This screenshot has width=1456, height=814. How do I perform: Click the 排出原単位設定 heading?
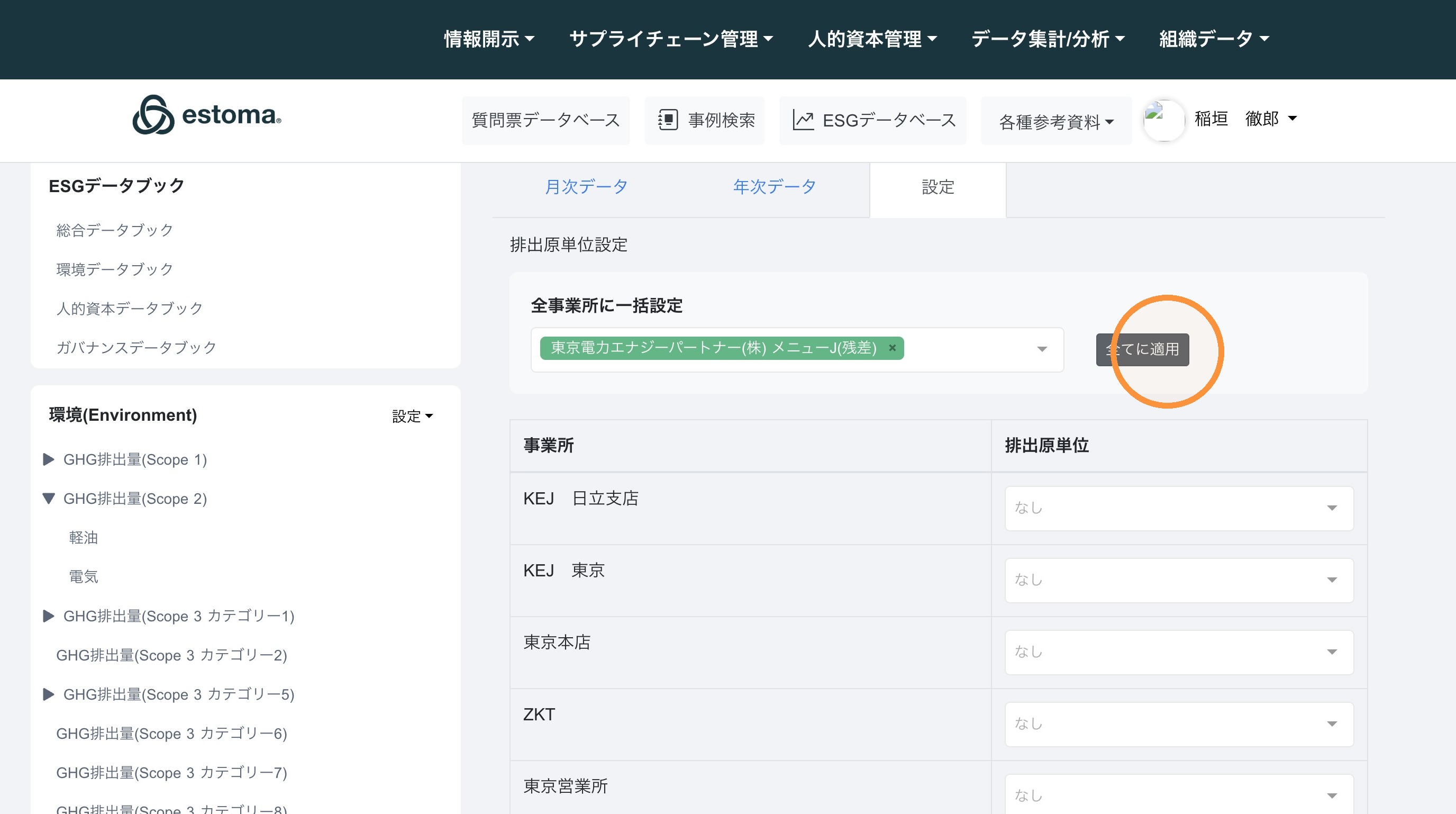click(569, 245)
